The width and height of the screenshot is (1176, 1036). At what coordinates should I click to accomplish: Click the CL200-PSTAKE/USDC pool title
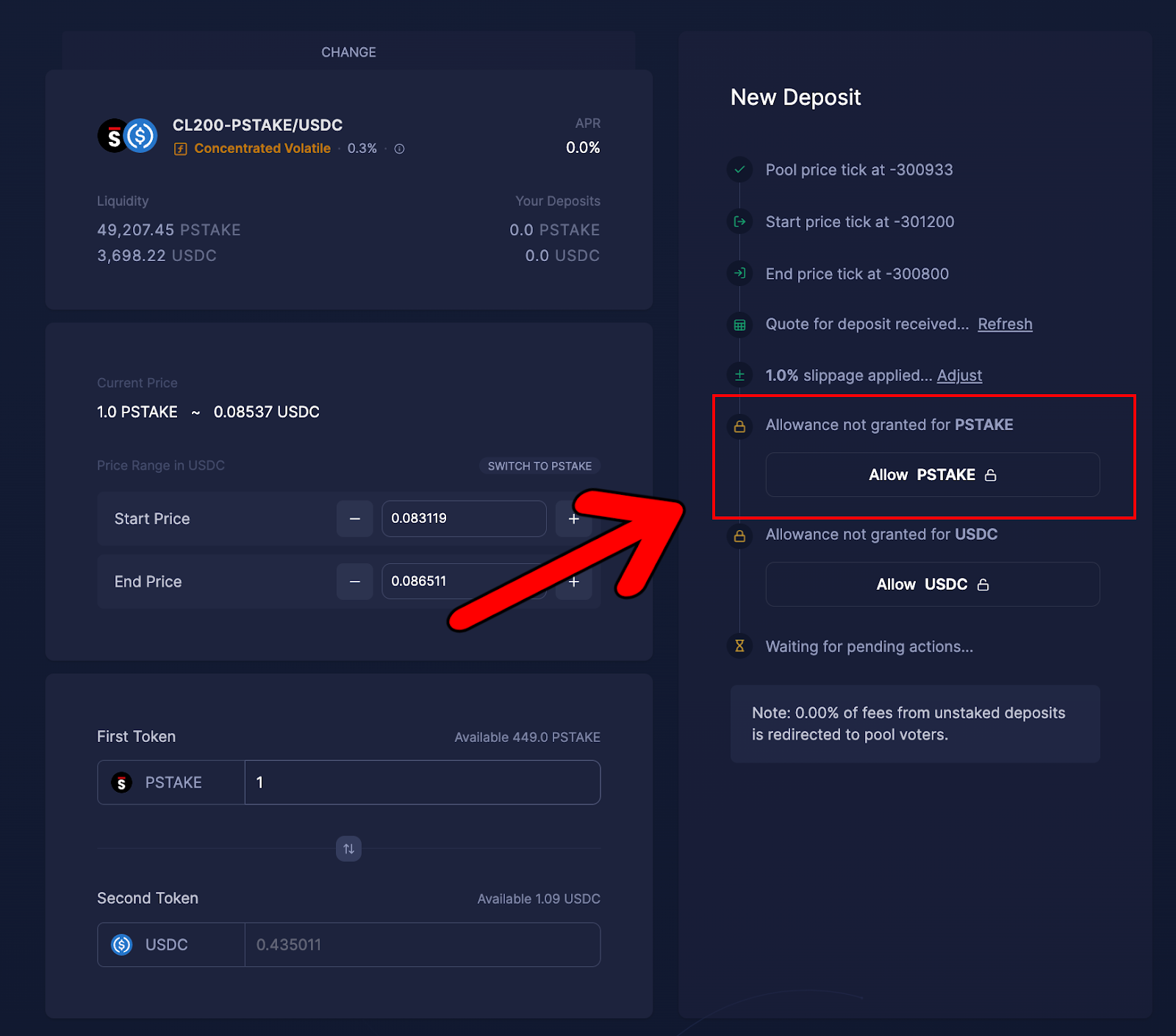tap(257, 125)
